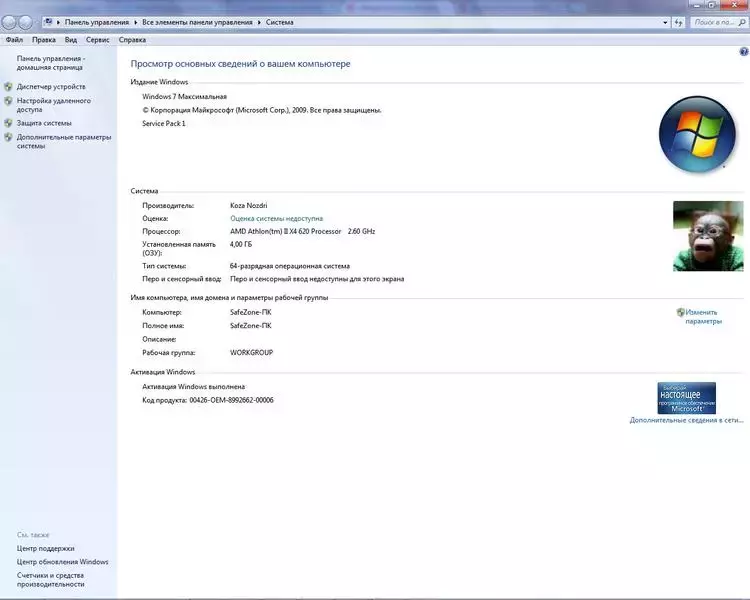The width and height of the screenshot is (750, 600).
Task: Click Изменить параметры link
Action: 703,317
